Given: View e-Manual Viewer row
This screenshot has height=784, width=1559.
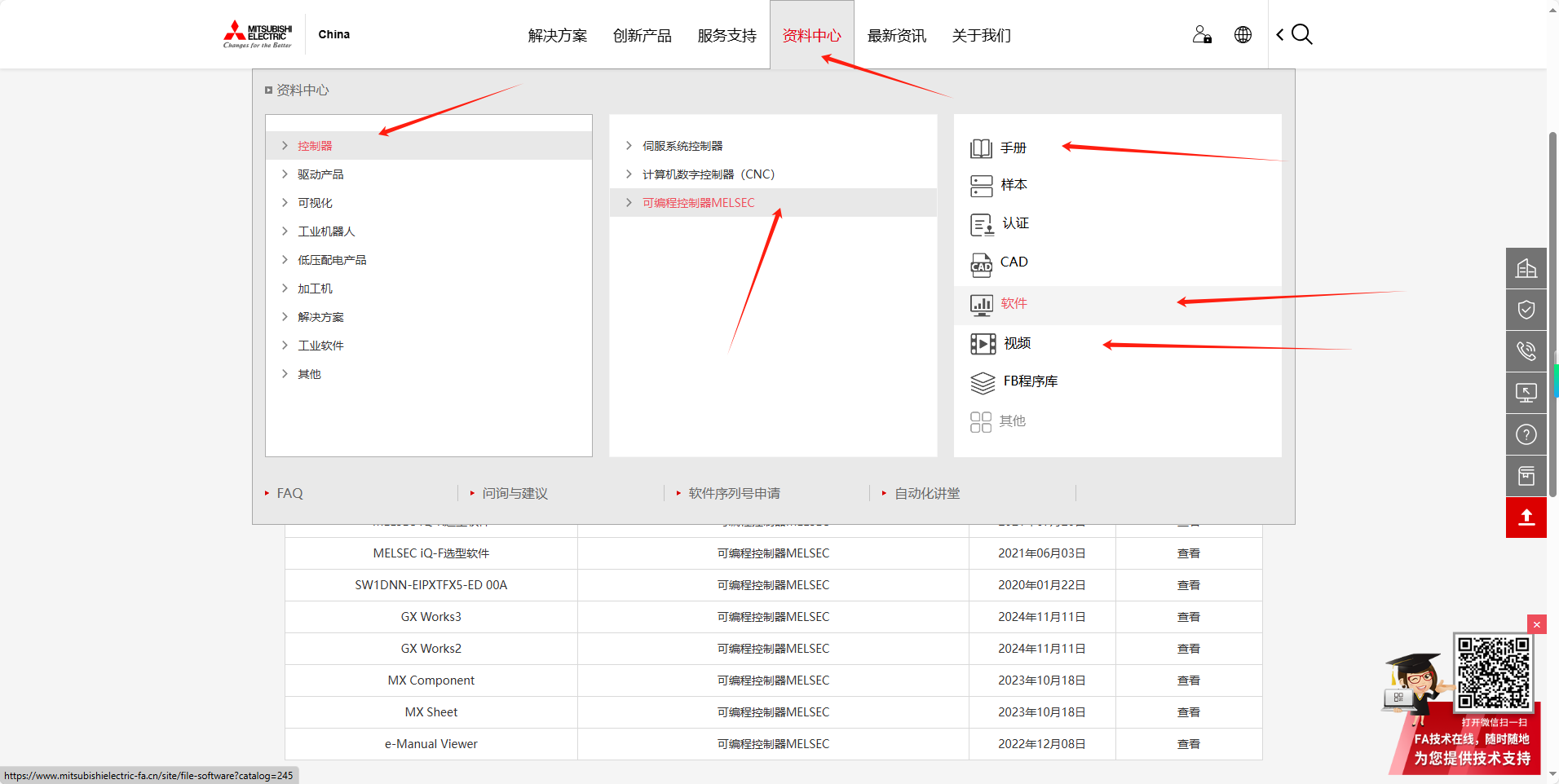Looking at the screenshot, I should [x=1189, y=744].
